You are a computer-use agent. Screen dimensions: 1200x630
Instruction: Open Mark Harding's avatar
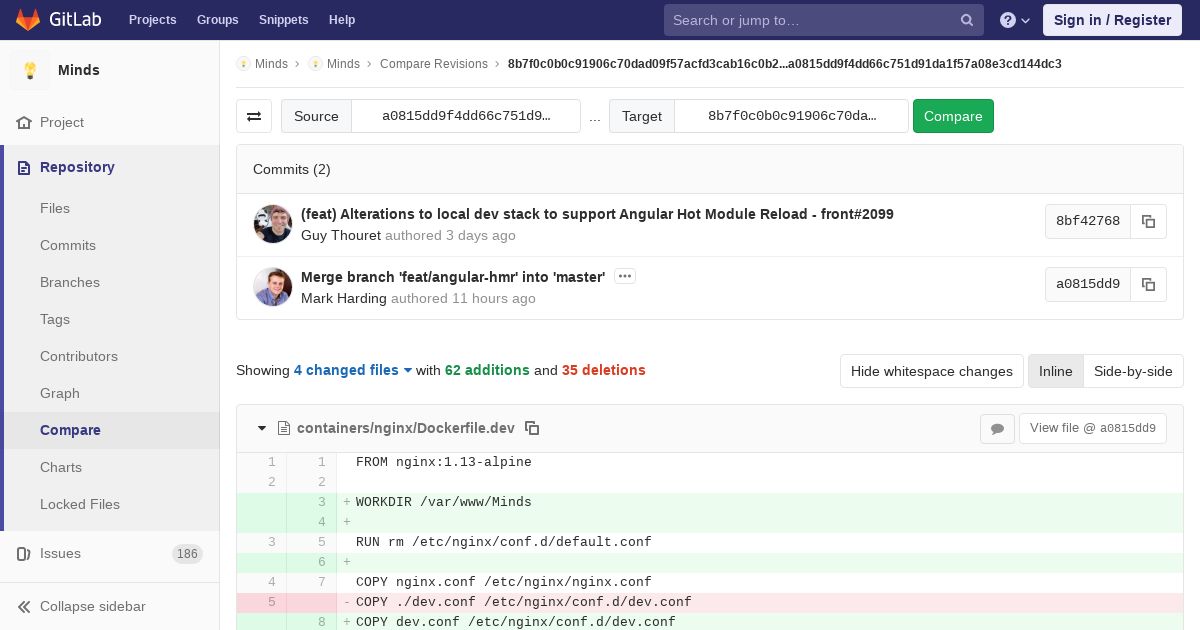tap(273, 287)
